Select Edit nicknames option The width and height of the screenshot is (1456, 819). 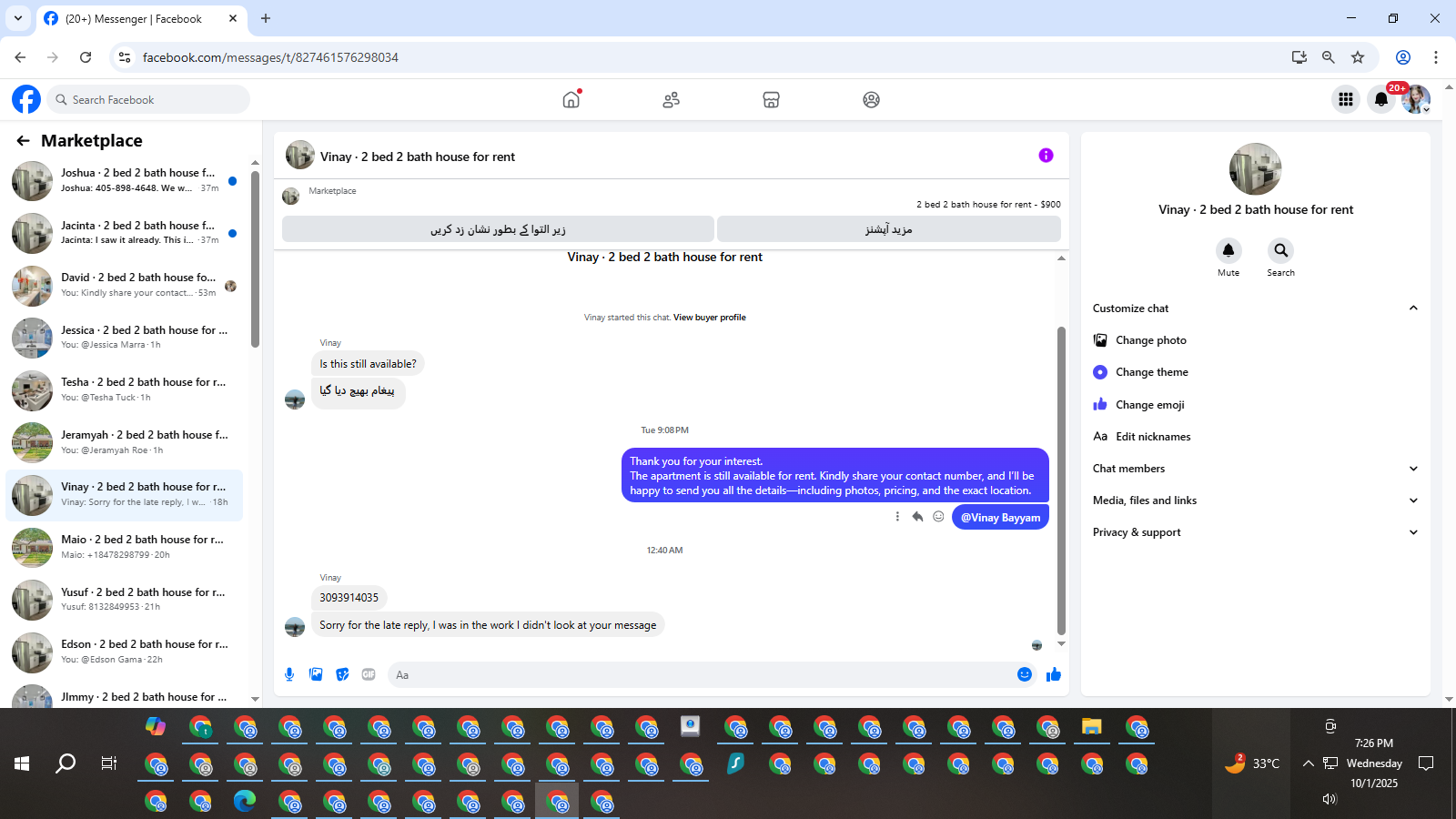tap(1256, 437)
